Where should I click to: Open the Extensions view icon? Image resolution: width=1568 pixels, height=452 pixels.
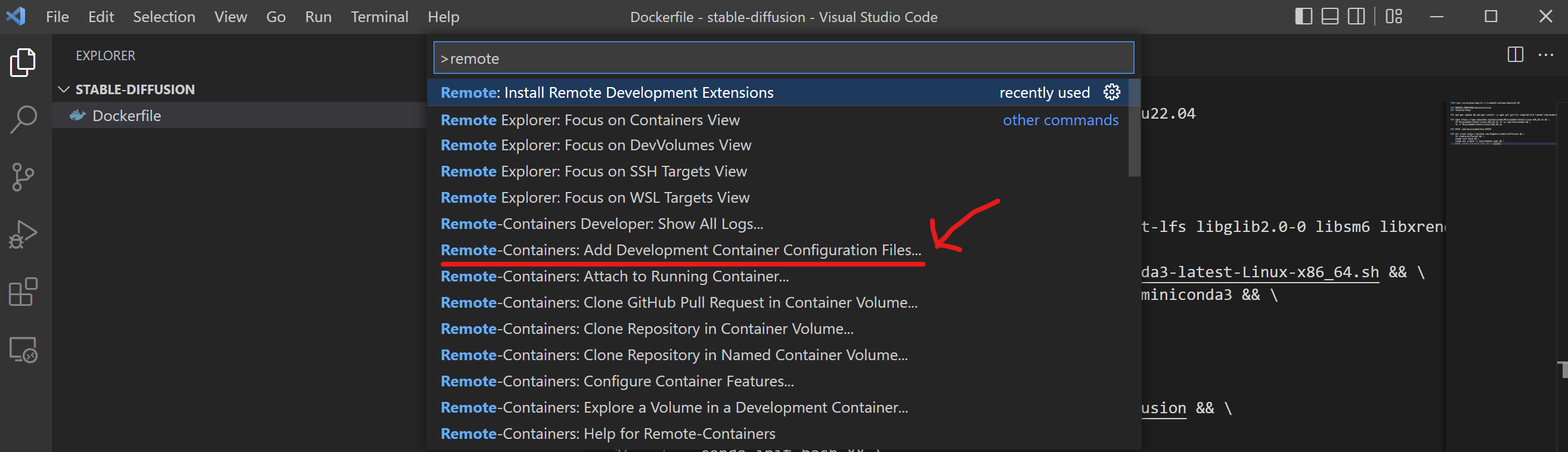[x=23, y=292]
